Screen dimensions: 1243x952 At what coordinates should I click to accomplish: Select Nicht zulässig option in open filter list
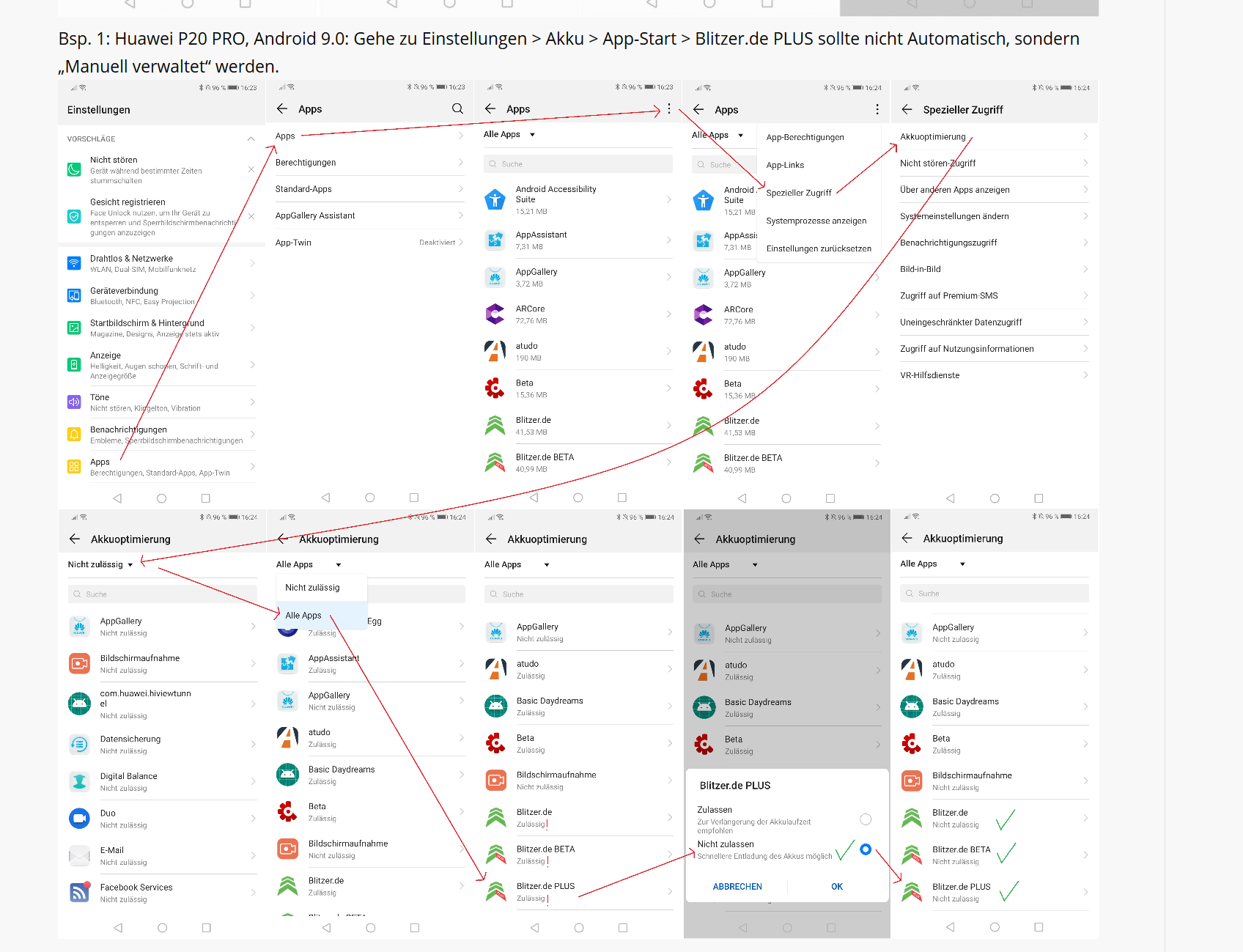(x=322, y=587)
